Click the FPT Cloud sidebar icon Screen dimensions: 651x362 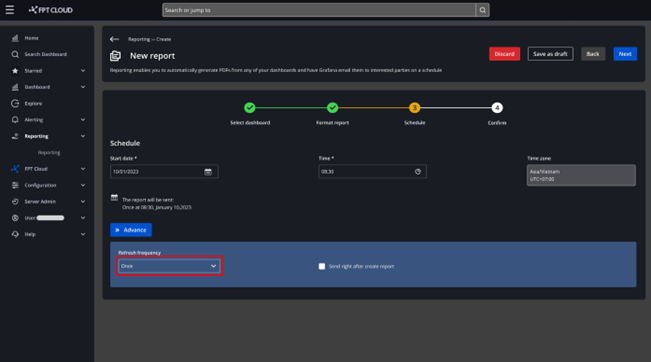pyautogui.click(x=15, y=169)
